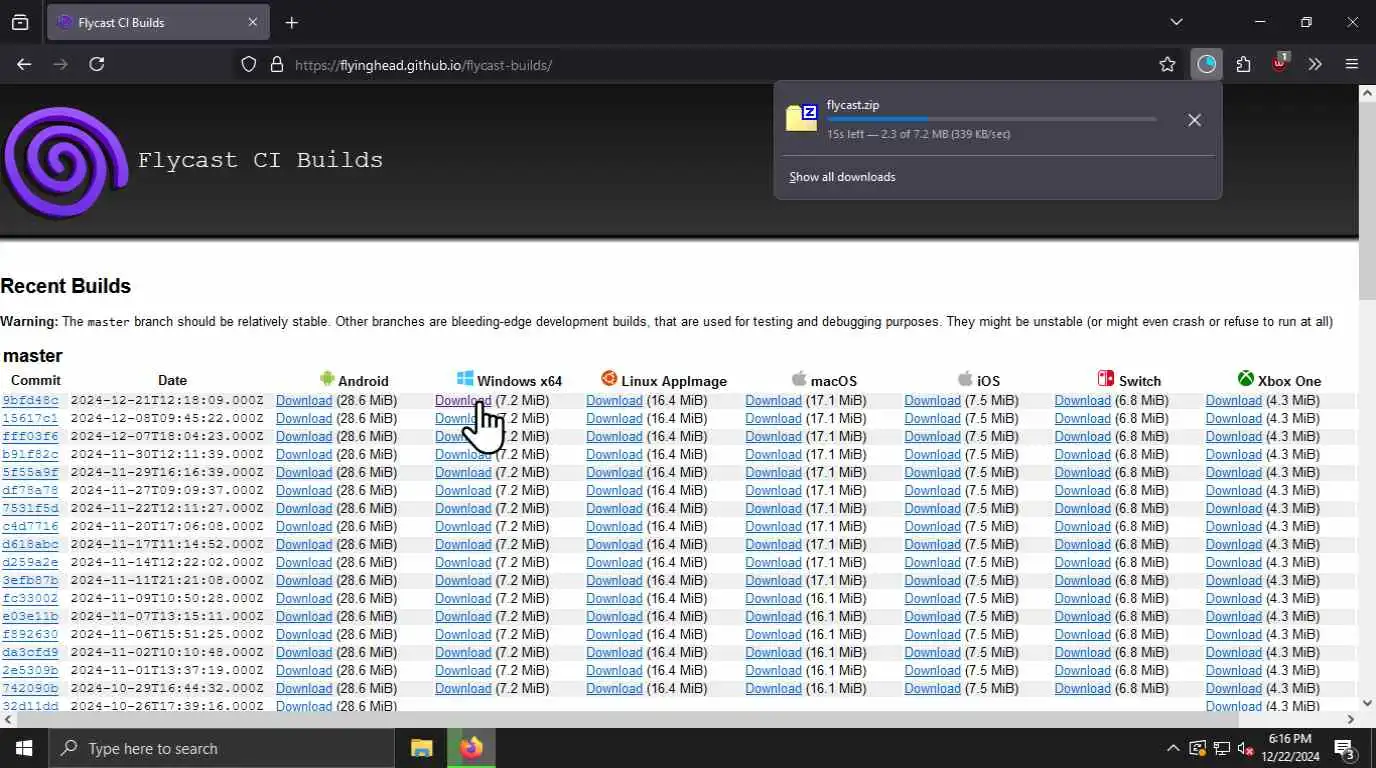The width and height of the screenshot is (1376, 768).
Task: Click Firefox icon in taskbar
Action: pyautogui.click(x=471, y=748)
